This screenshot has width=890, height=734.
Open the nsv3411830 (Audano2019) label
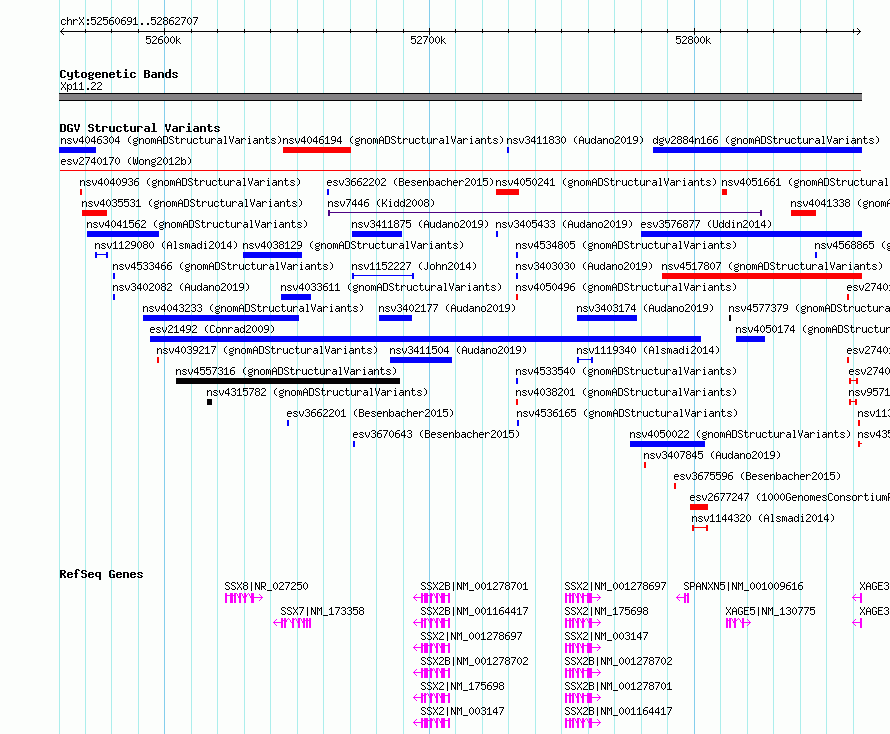[575, 140]
